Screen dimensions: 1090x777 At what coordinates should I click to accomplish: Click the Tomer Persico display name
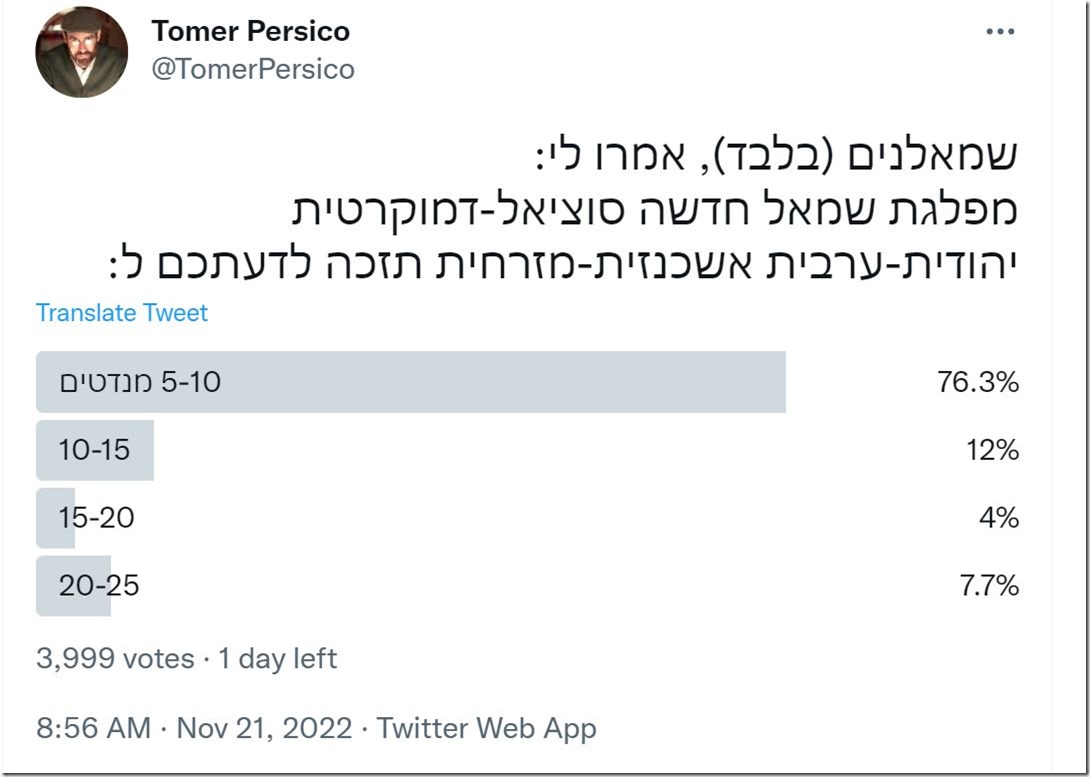251,30
